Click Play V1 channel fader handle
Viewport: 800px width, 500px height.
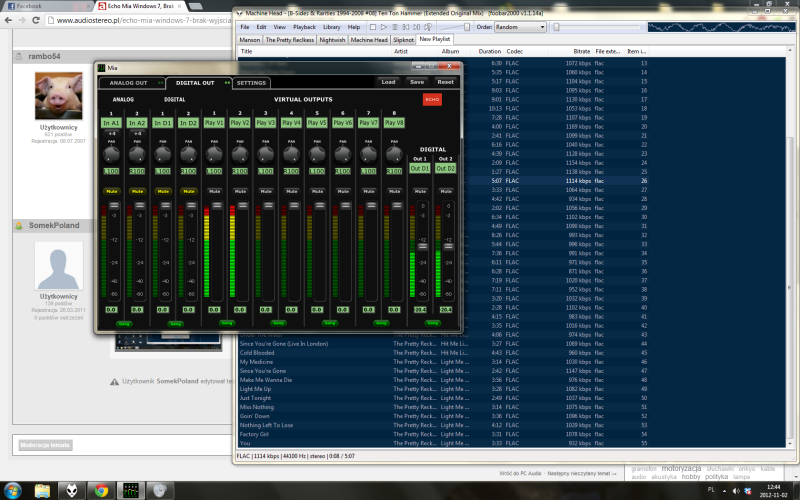[217, 206]
